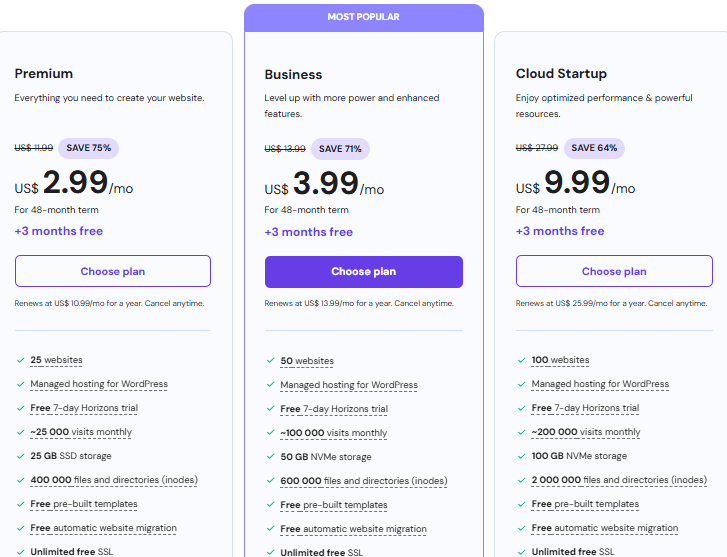Click Free automatic website migration in Cloud Startup
The height and width of the screenshot is (557, 727).
(605, 528)
